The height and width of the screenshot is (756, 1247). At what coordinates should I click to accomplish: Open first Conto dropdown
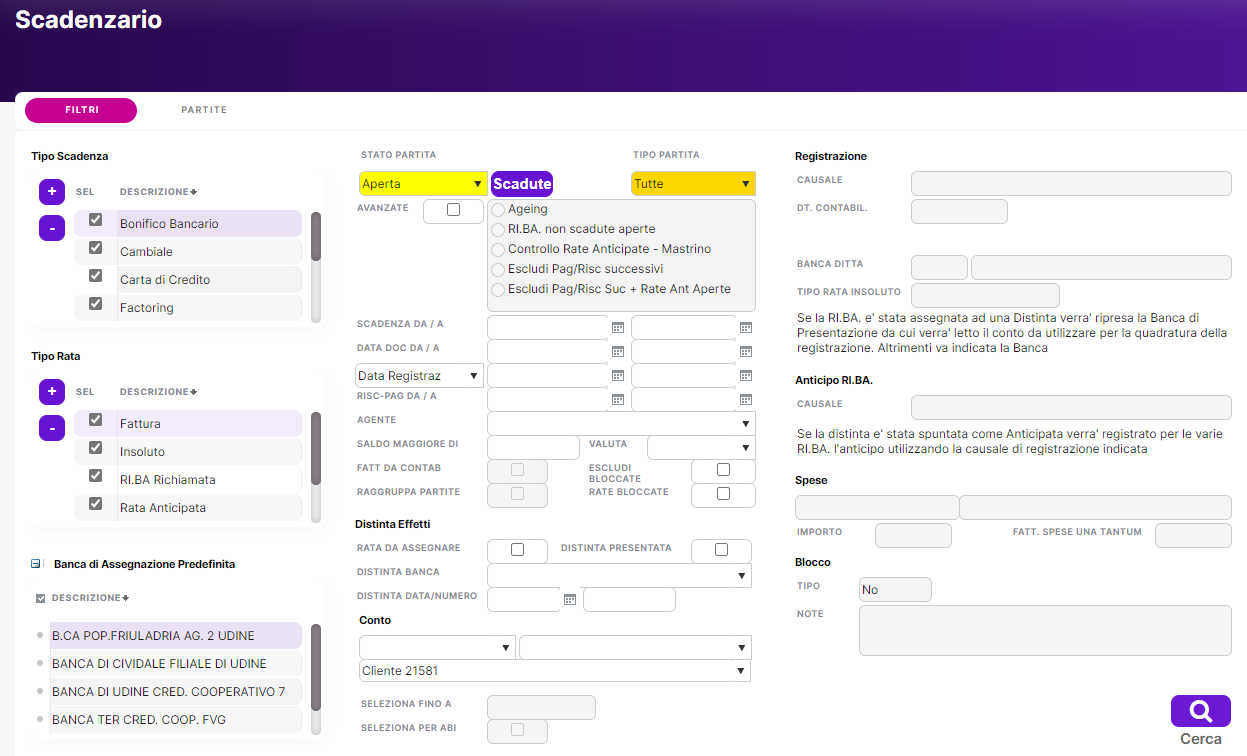[437, 648]
